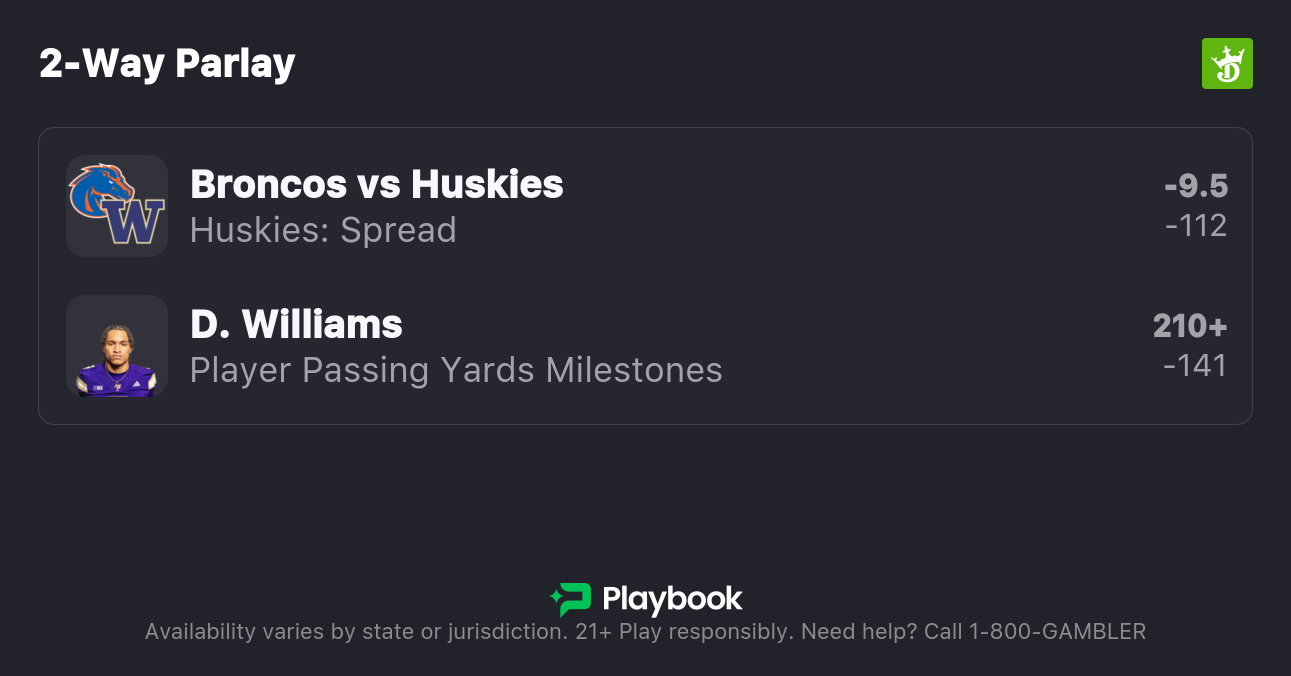
Task: Click the Playbook wordmark text
Action: click(x=672, y=599)
